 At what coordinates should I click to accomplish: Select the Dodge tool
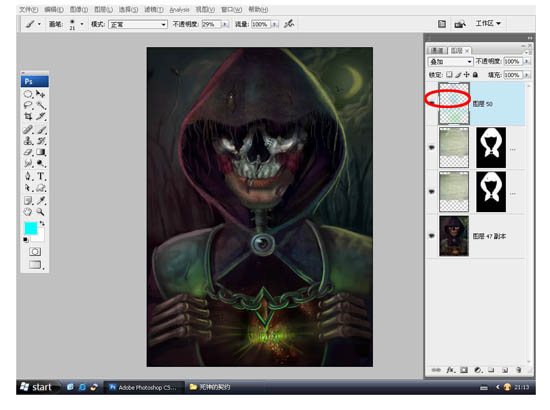[41, 163]
